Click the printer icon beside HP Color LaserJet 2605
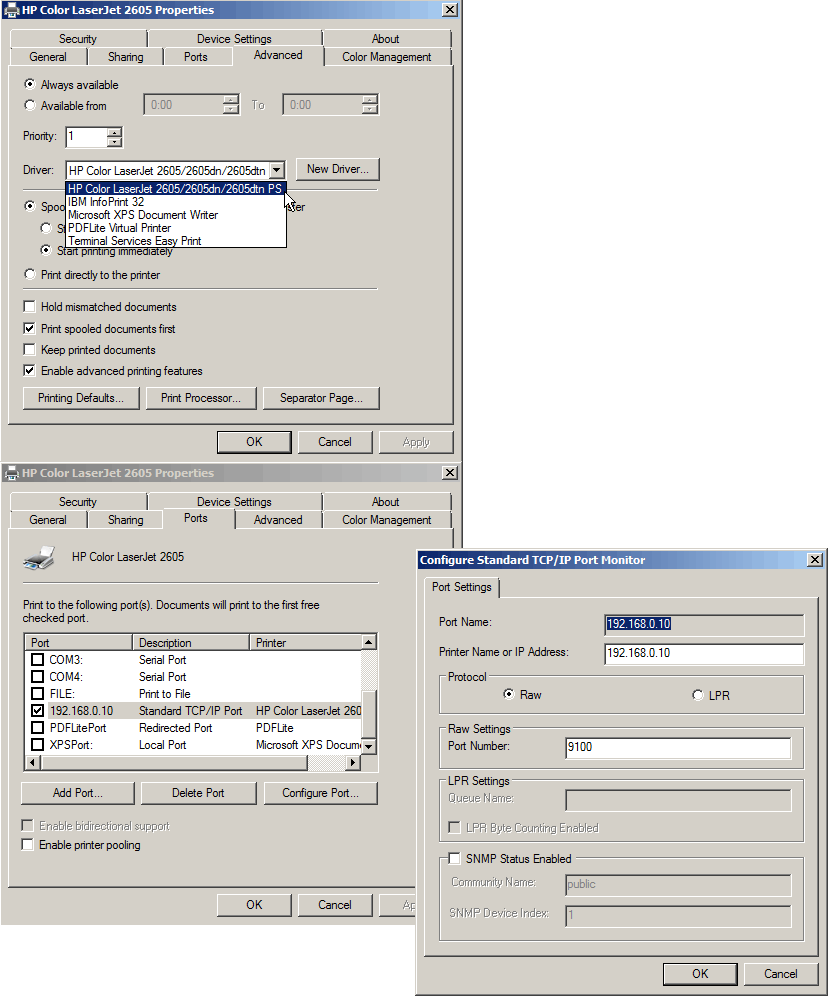Image resolution: width=829 pixels, height=1000 pixels. click(x=40, y=557)
